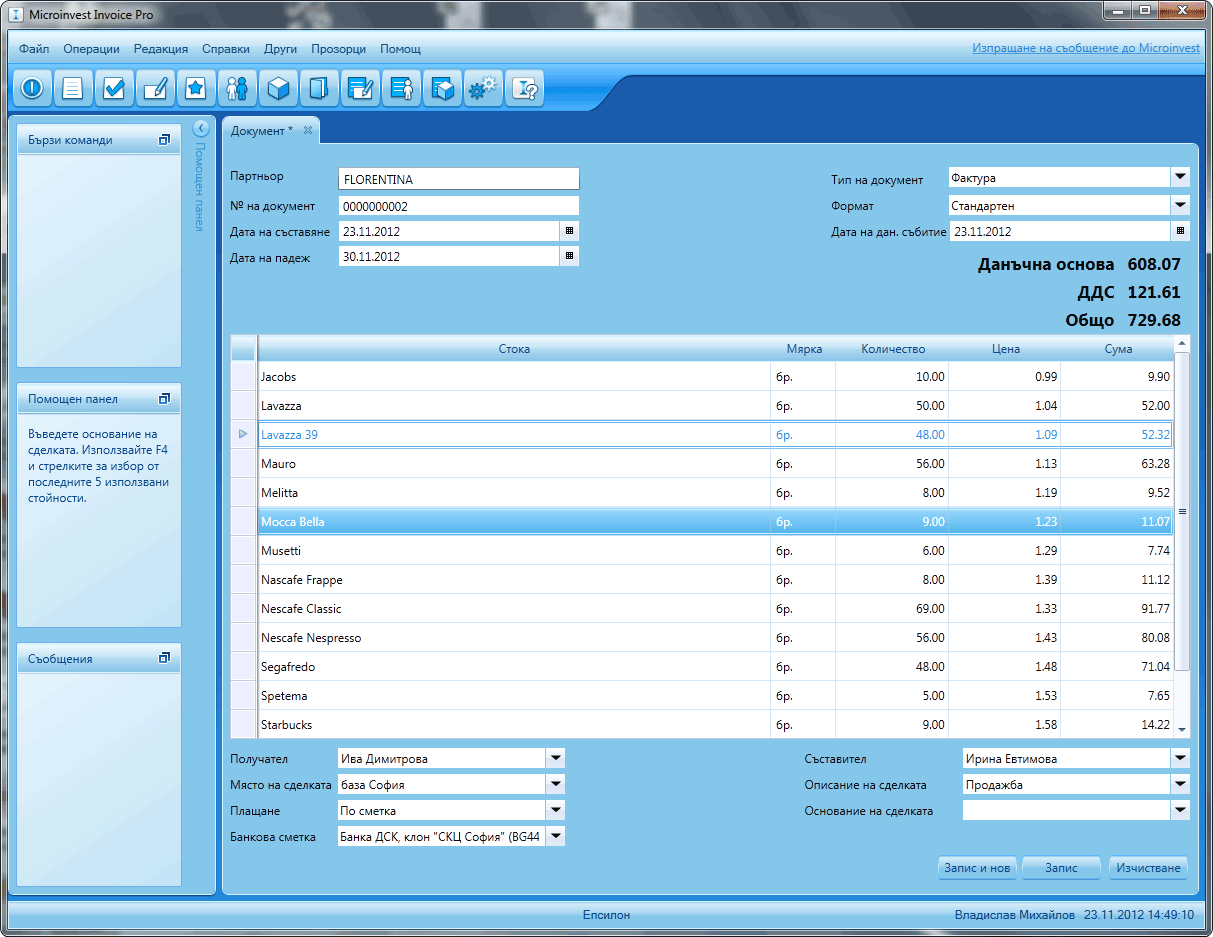Click the Изчистване button
Image resolution: width=1213 pixels, height=937 pixels.
(1149, 868)
